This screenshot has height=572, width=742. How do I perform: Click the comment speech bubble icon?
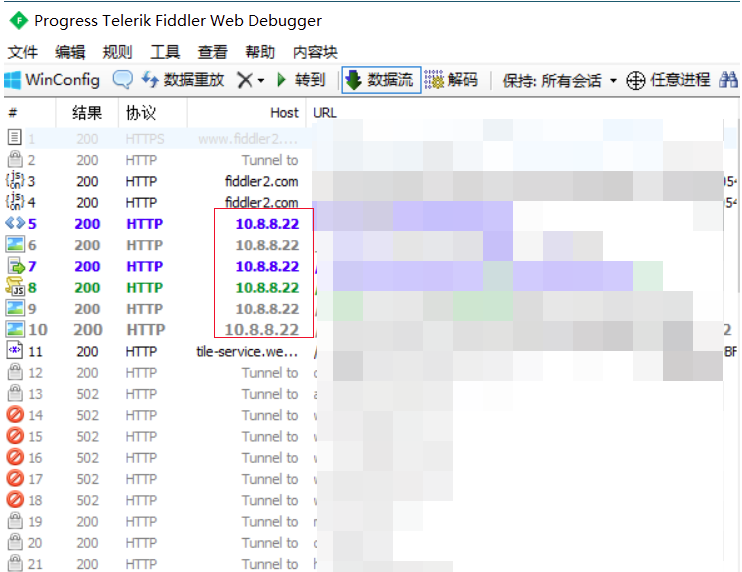coord(123,79)
